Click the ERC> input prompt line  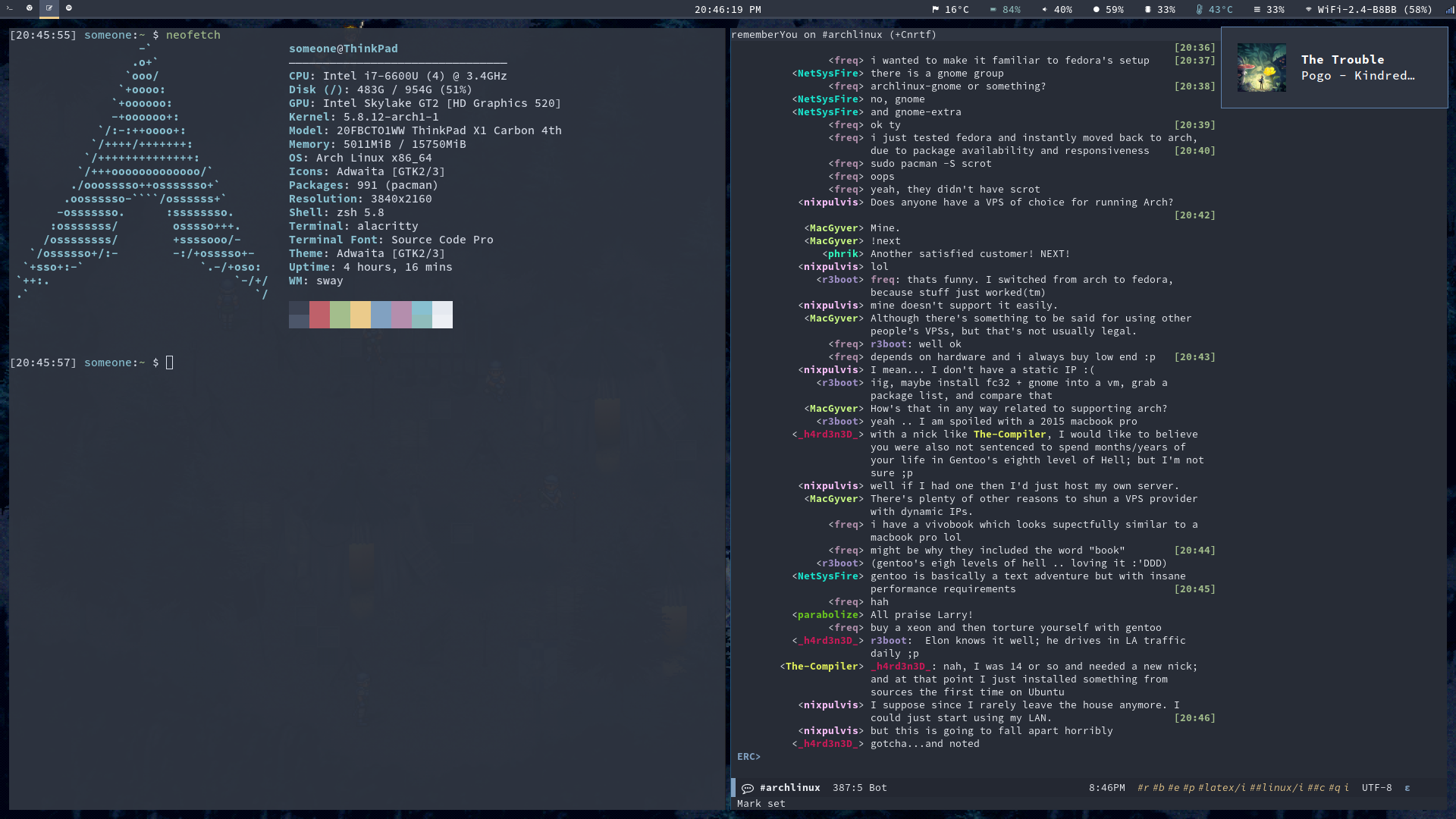748,757
